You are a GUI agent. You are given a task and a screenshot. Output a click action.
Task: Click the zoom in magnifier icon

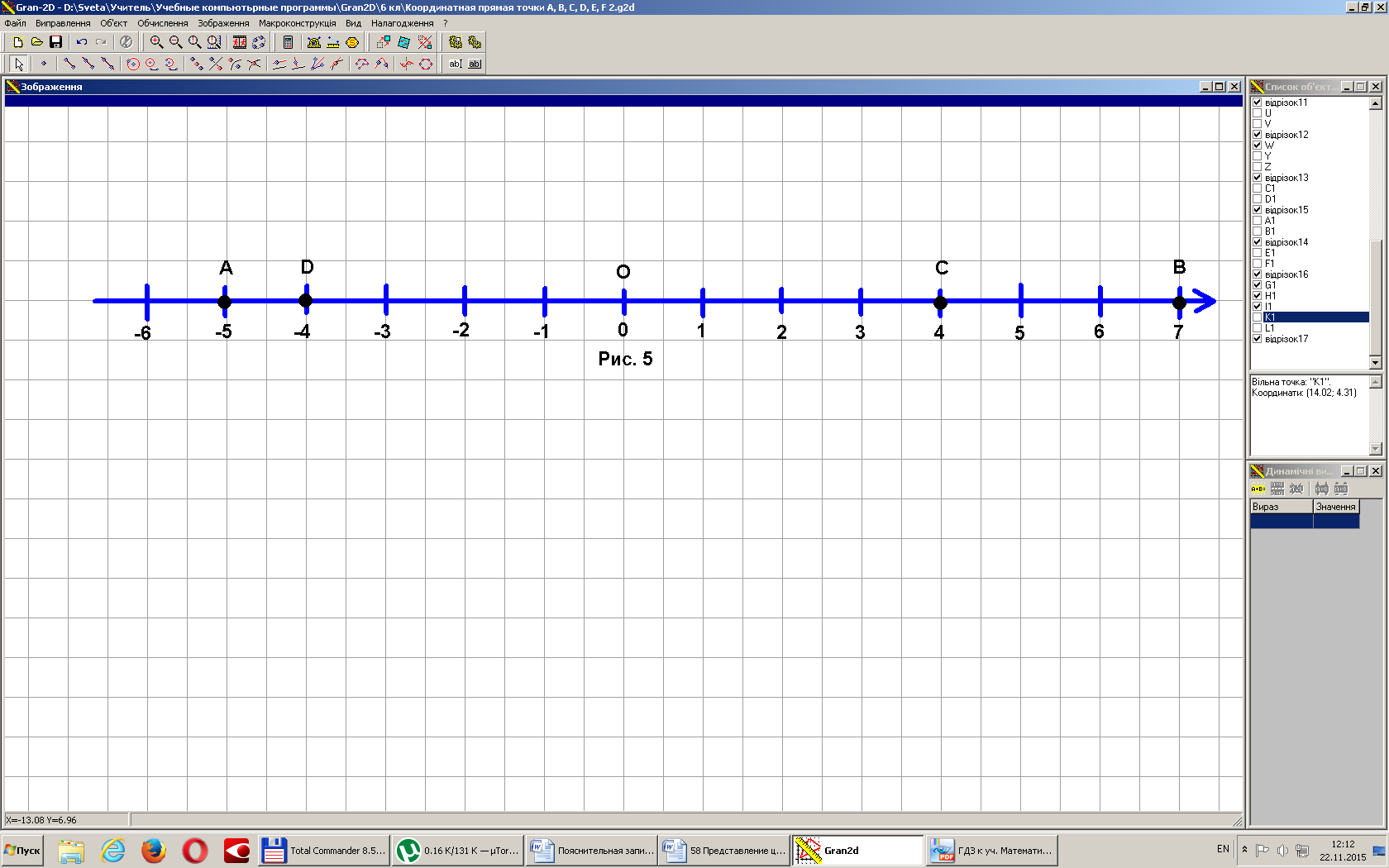(x=156, y=42)
